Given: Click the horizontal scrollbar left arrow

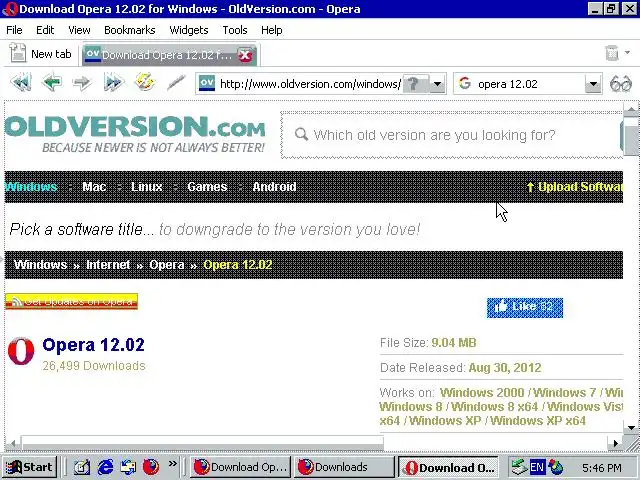Looking at the screenshot, I should [x=13, y=443].
